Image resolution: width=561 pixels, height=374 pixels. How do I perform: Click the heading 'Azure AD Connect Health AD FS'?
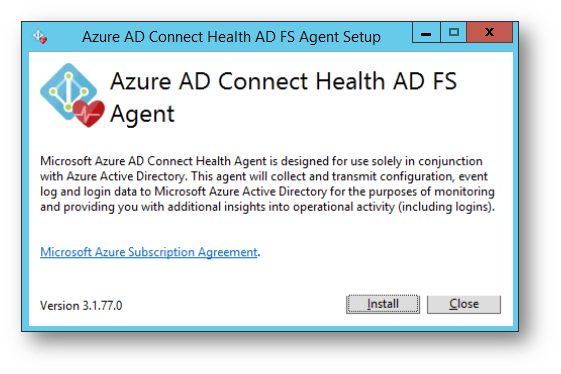(x=283, y=81)
